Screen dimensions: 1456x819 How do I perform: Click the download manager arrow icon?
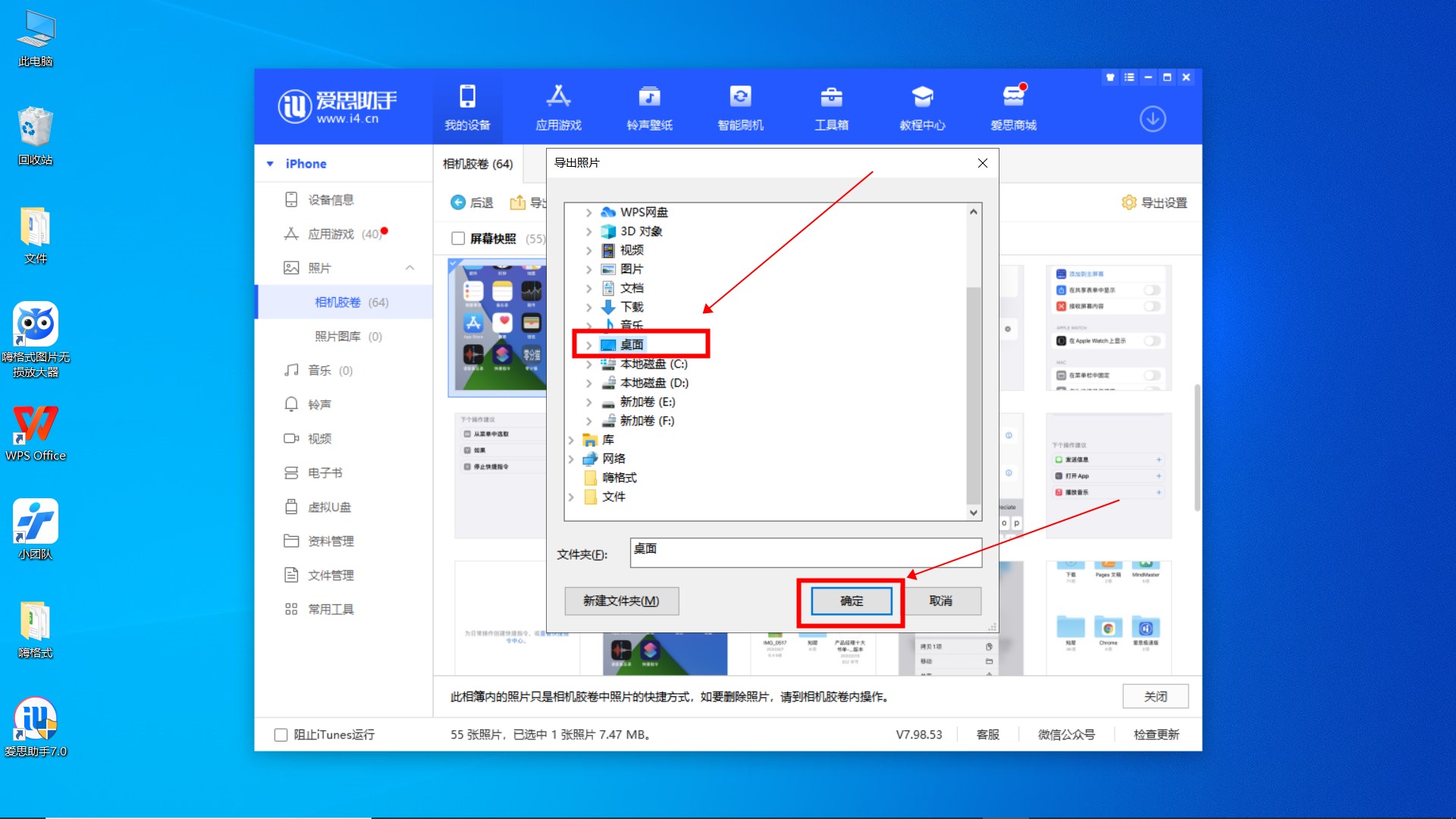coord(1153,119)
